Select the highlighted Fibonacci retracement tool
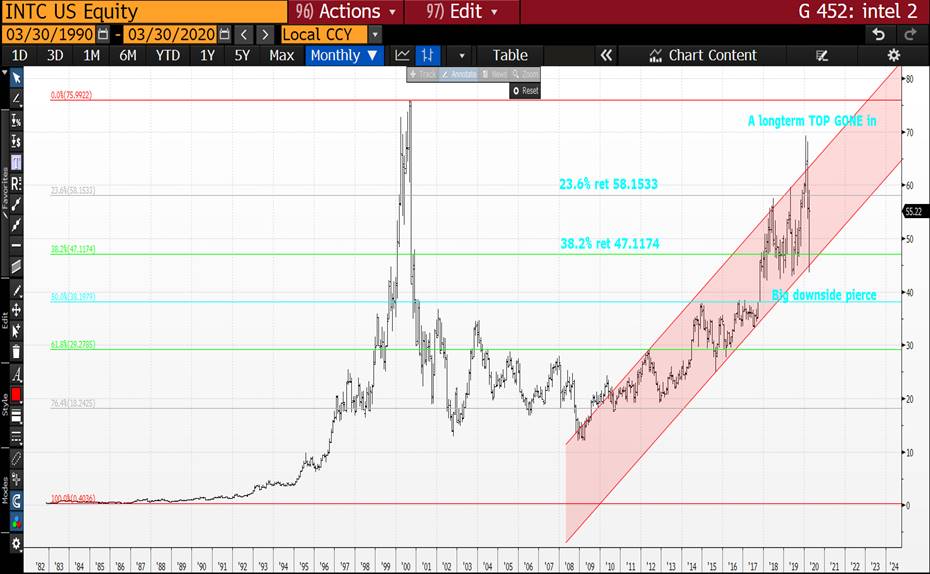Screen dimensions: 930x574 pyautogui.click(x=16, y=162)
